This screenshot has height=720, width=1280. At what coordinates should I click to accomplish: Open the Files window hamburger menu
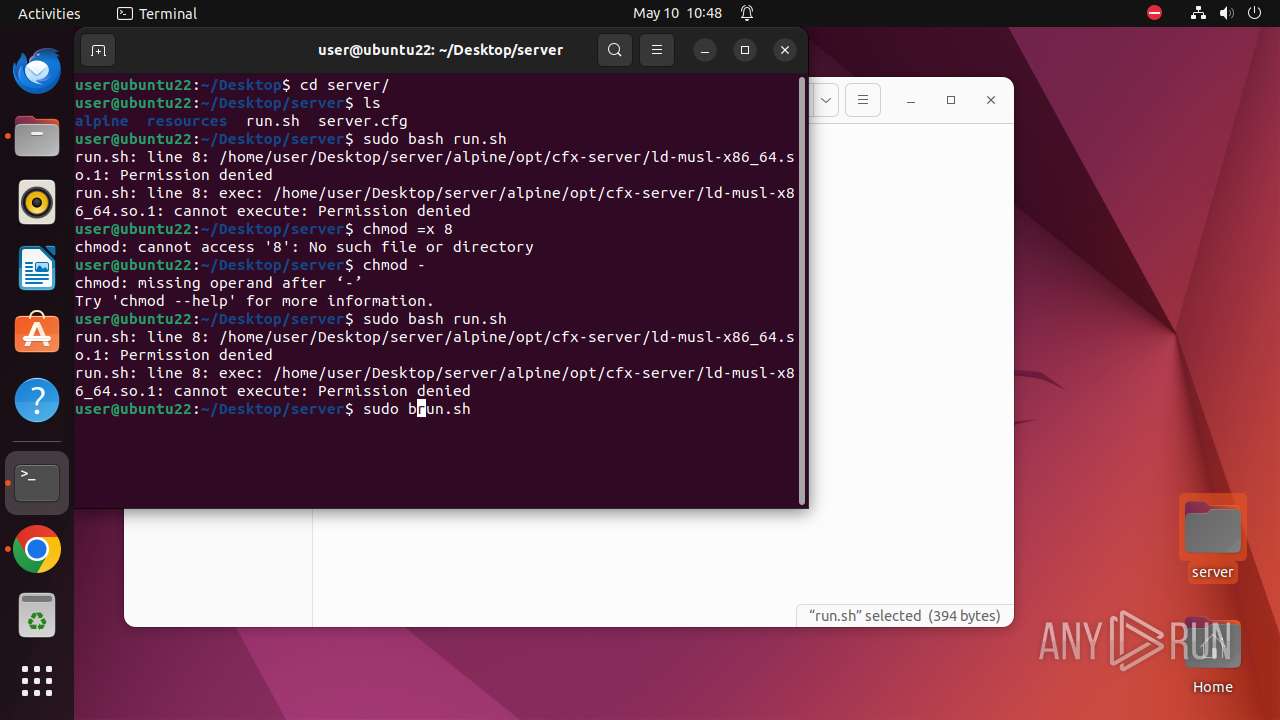point(863,100)
